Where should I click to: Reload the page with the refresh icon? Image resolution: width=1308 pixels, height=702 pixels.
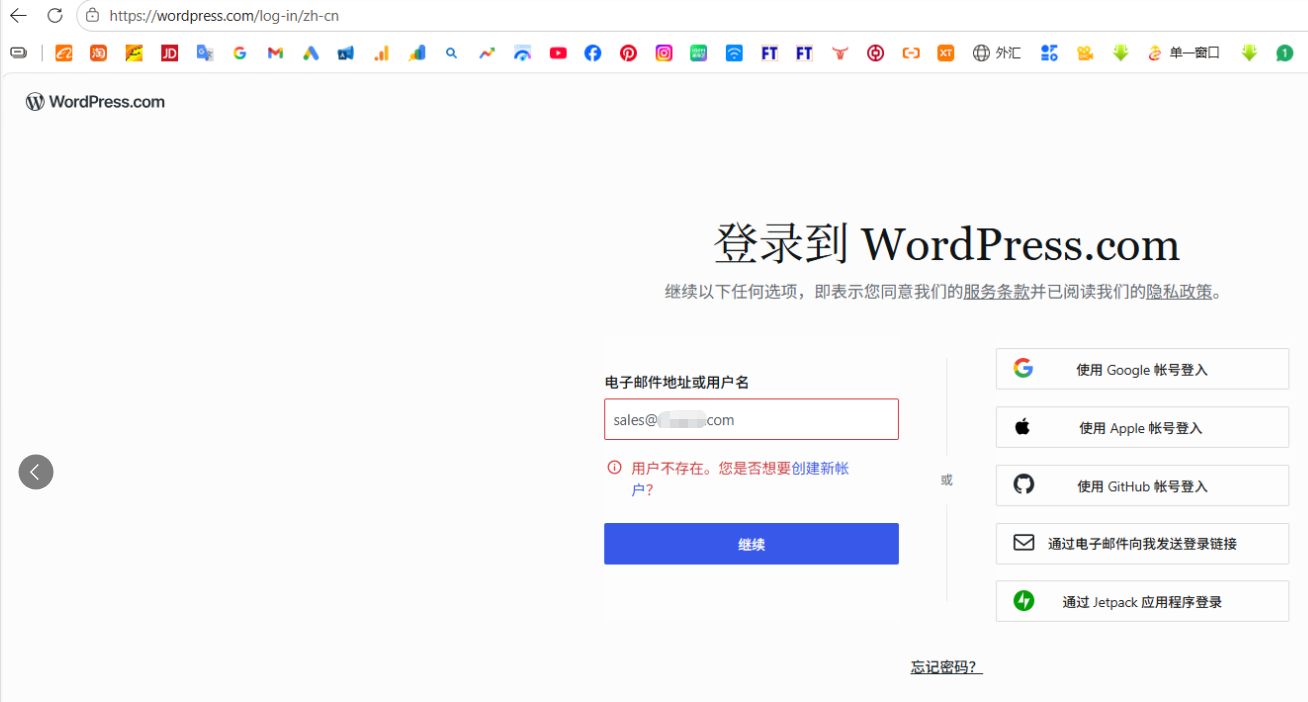click(x=55, y=15)
